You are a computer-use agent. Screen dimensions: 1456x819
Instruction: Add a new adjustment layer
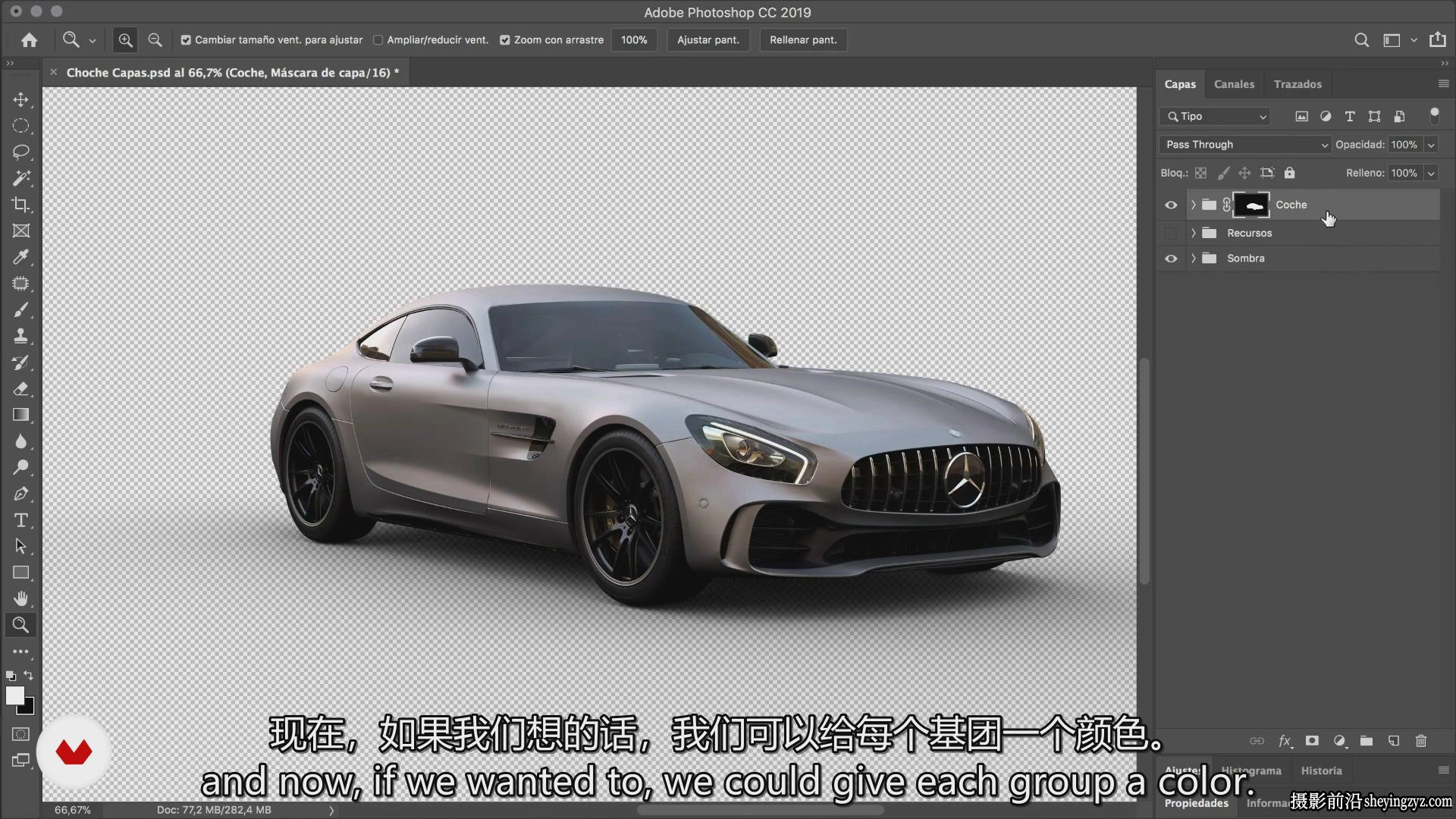click(x=1339, y=741)
